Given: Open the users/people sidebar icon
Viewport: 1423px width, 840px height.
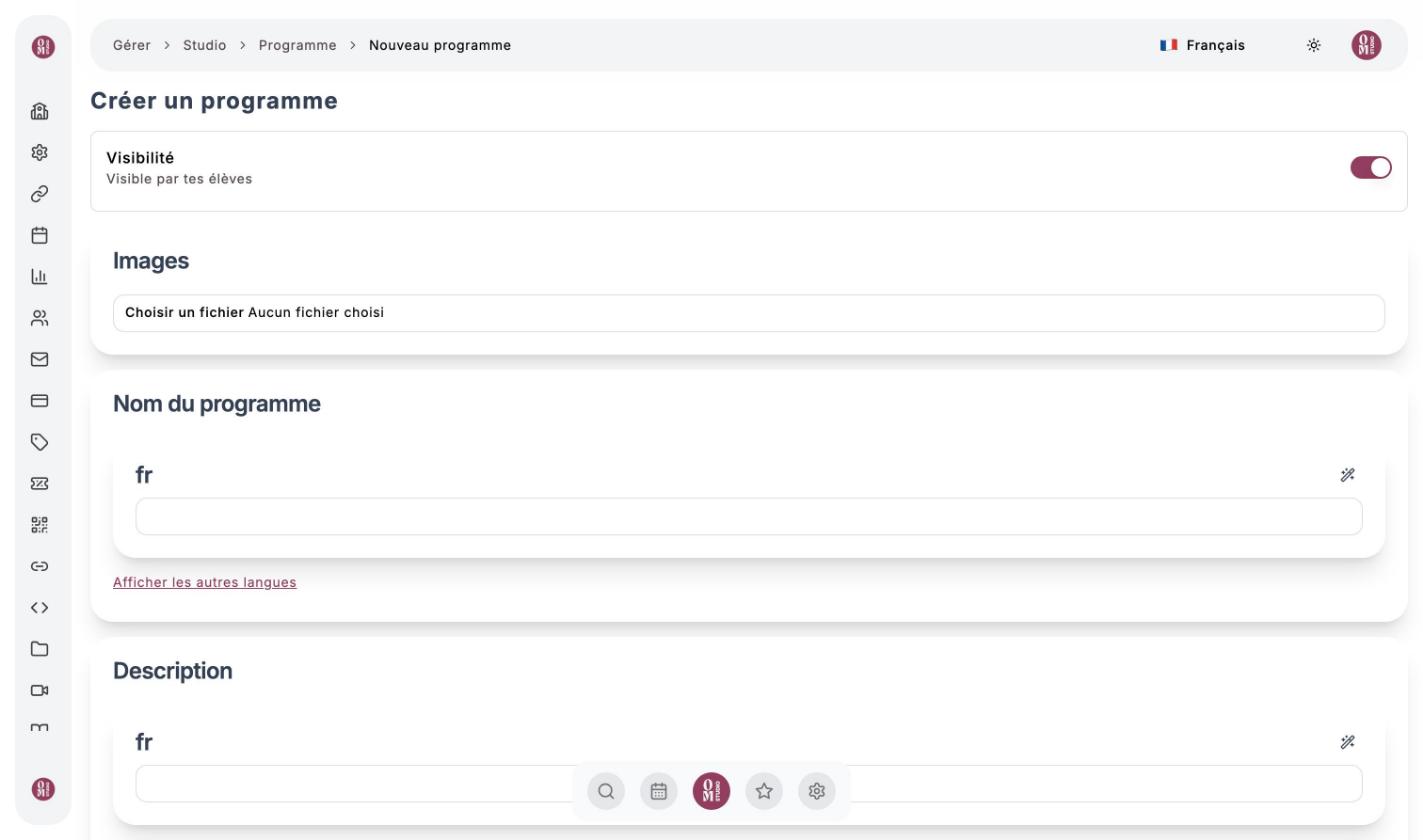Looking at the screenshot, I should point(40,318).
